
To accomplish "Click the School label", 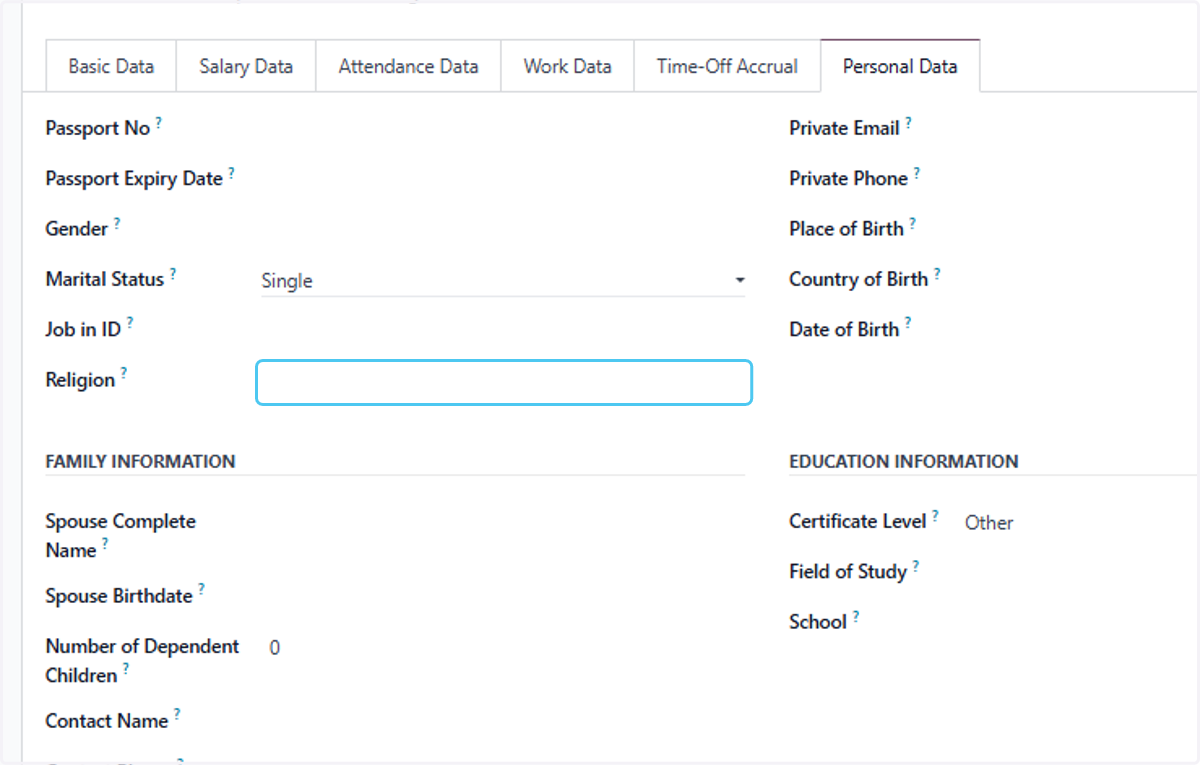I will click(818, 622).
